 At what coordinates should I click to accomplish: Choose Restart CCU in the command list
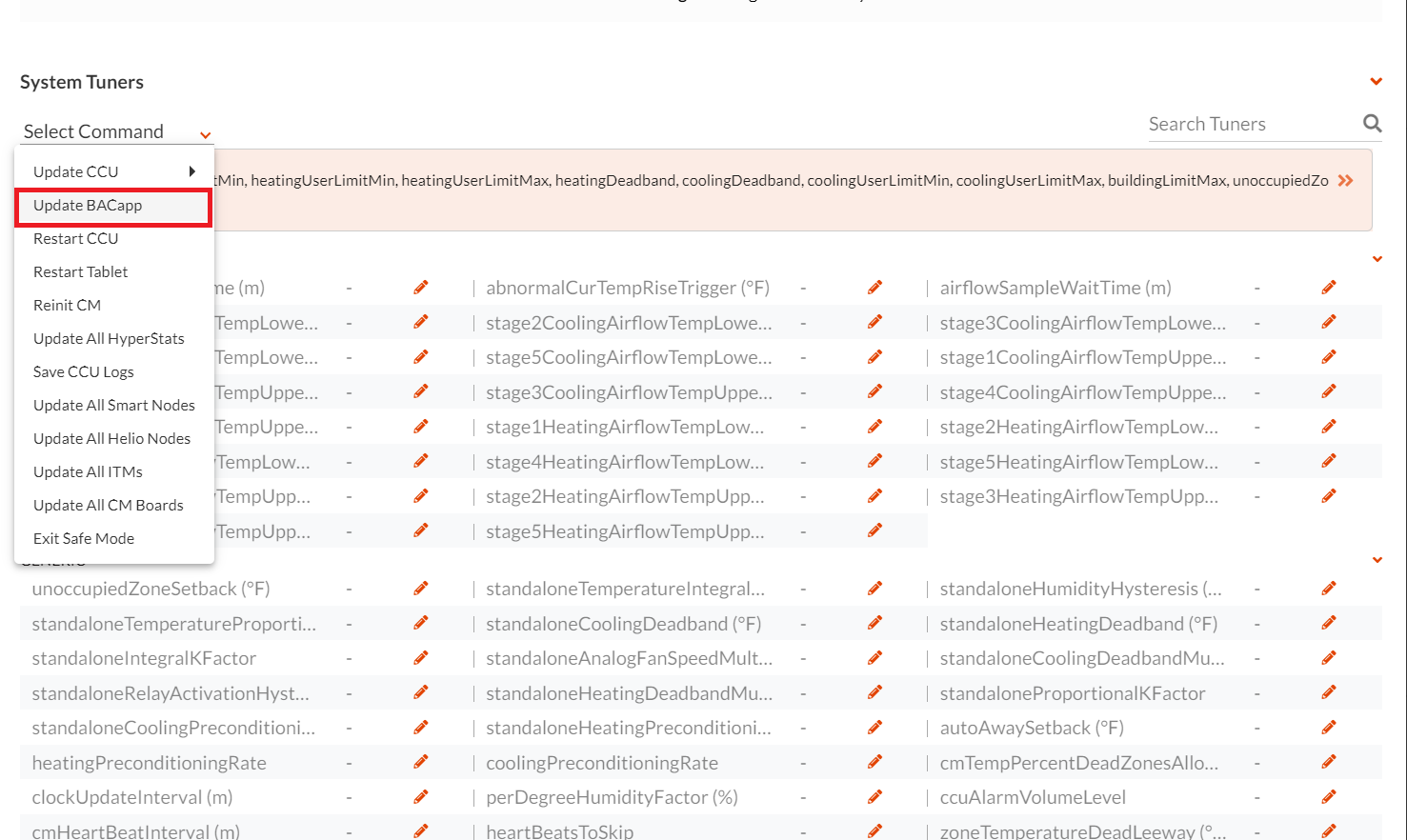[76, 239]
